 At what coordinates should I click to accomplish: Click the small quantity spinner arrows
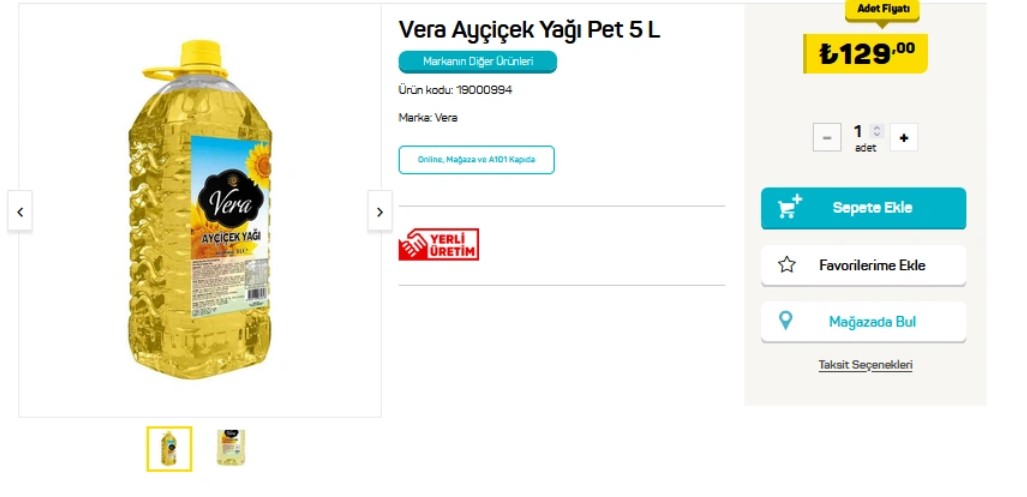coord(877,131)
